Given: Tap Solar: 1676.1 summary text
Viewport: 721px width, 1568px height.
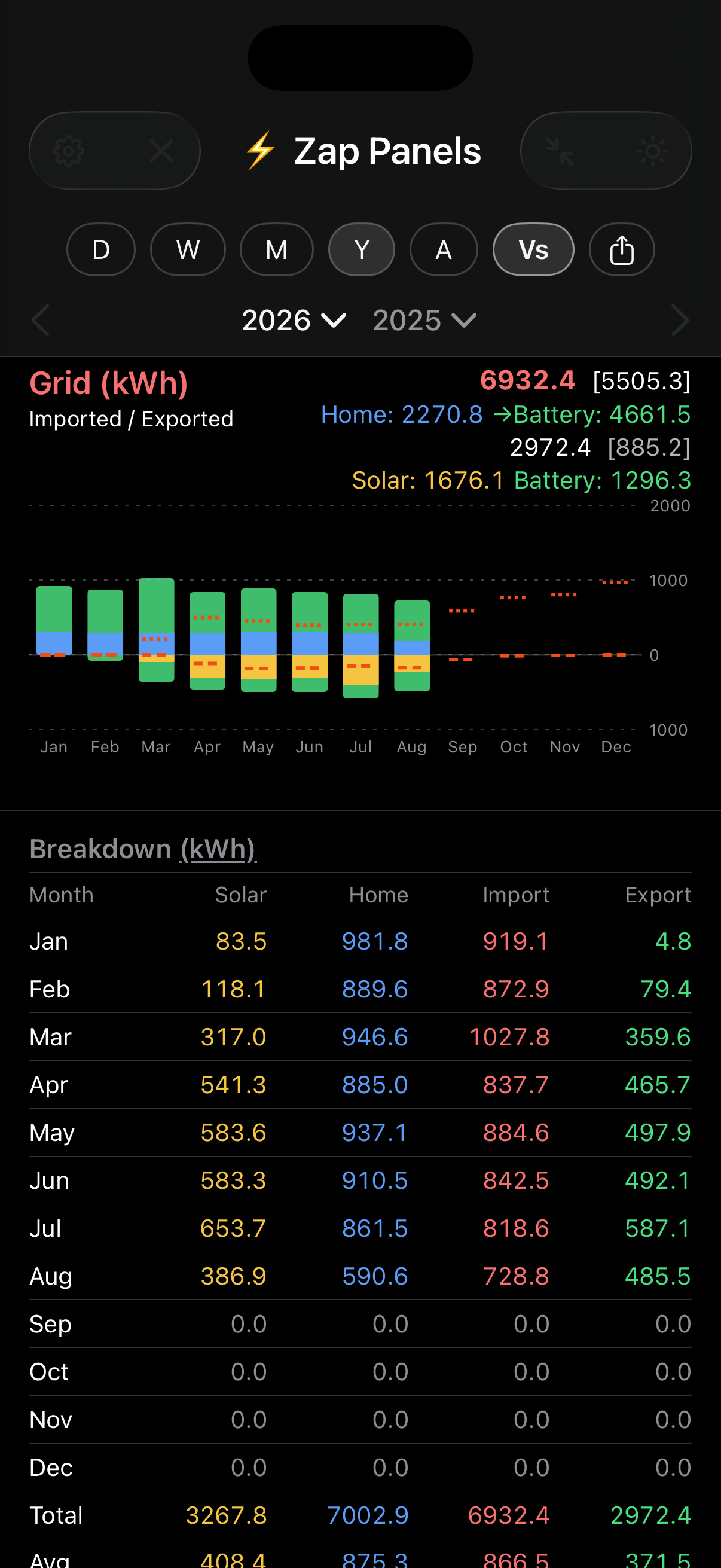Looking at the screenshot, I should (428, 480).
